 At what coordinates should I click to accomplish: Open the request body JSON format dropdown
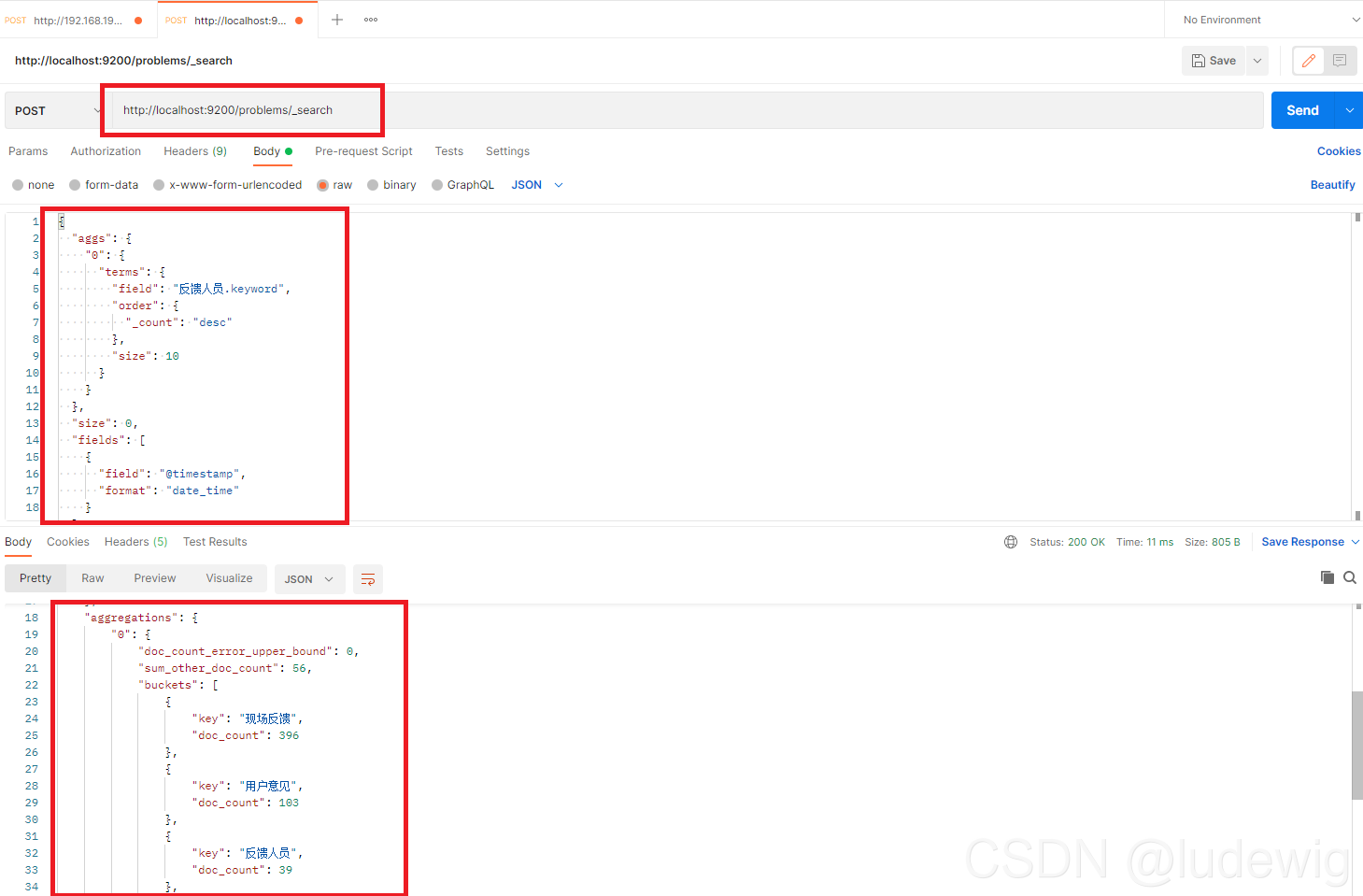click(x=537, y=185)
